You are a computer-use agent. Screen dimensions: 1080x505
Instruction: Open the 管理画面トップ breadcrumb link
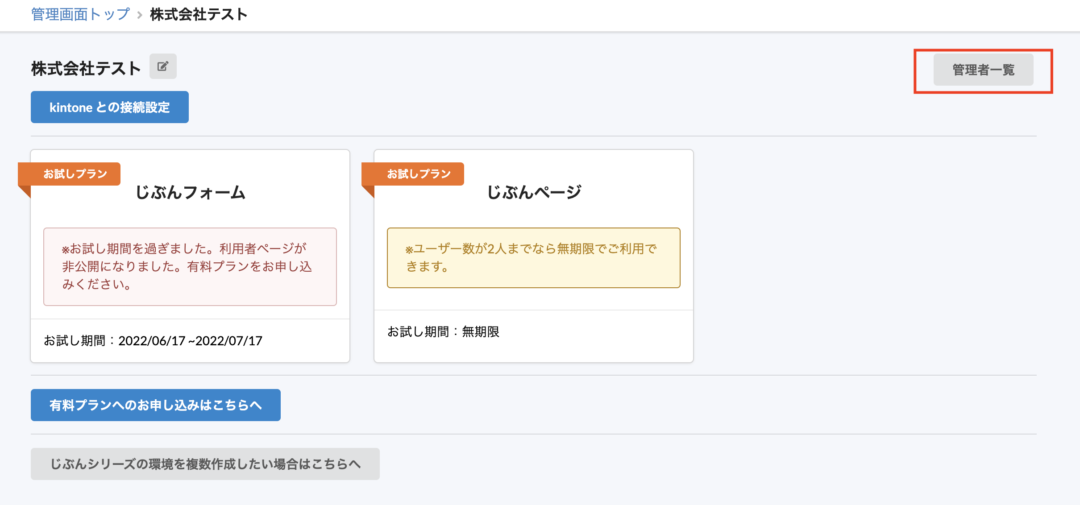point(80,15)
